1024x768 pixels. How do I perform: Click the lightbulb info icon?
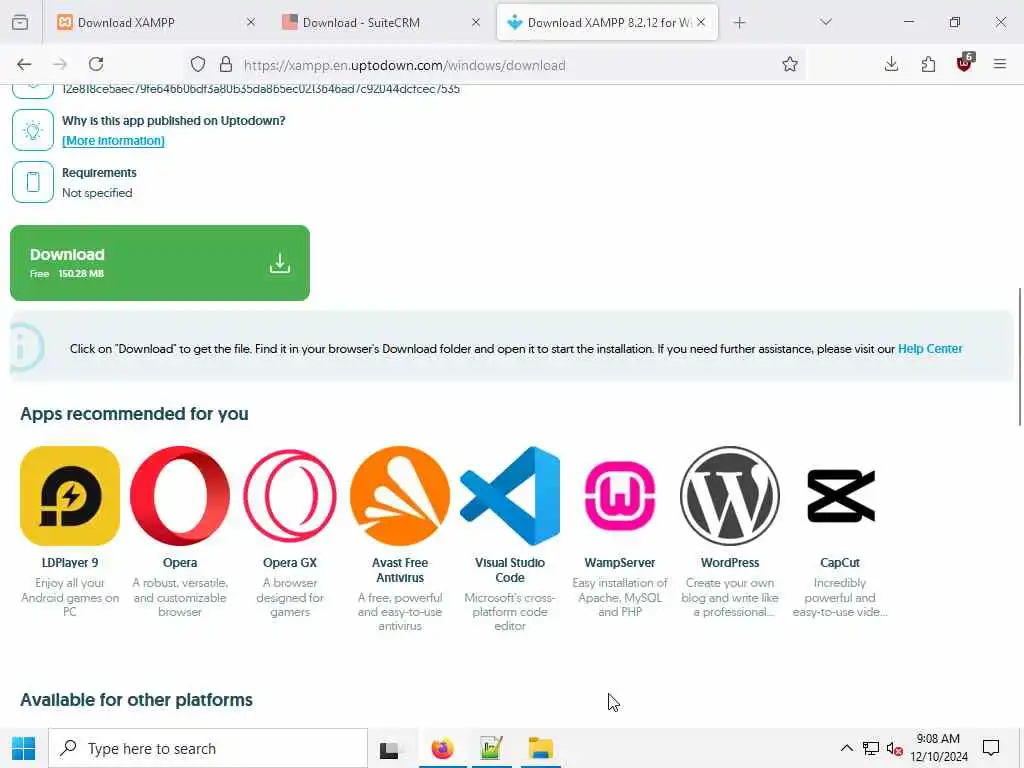[x=33, y=130]
